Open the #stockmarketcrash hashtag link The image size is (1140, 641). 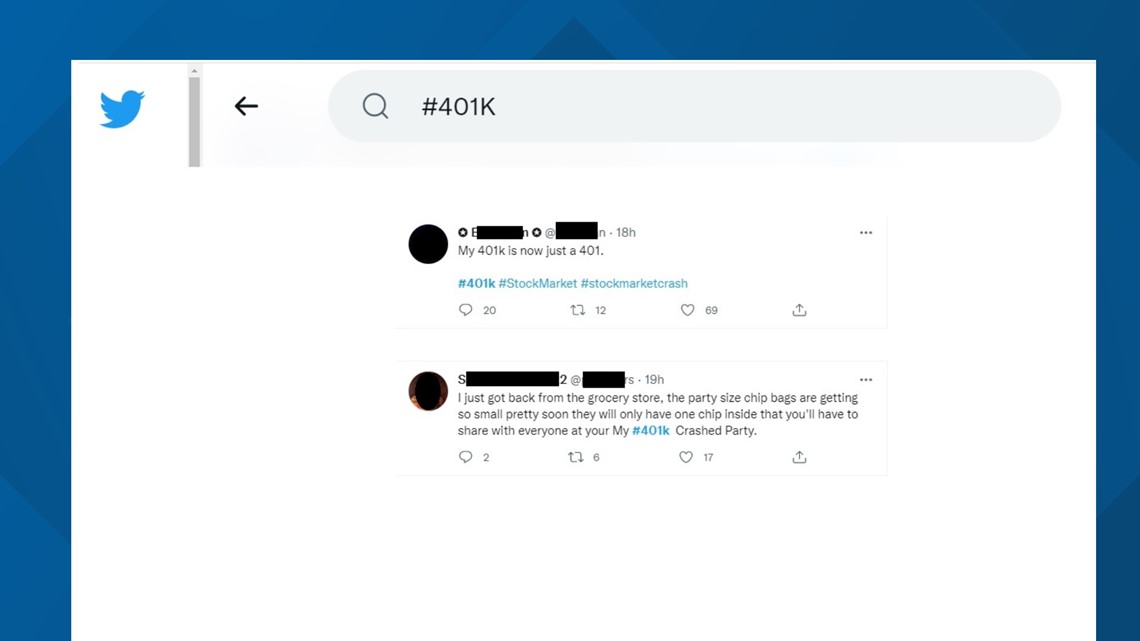pos(634,283)
